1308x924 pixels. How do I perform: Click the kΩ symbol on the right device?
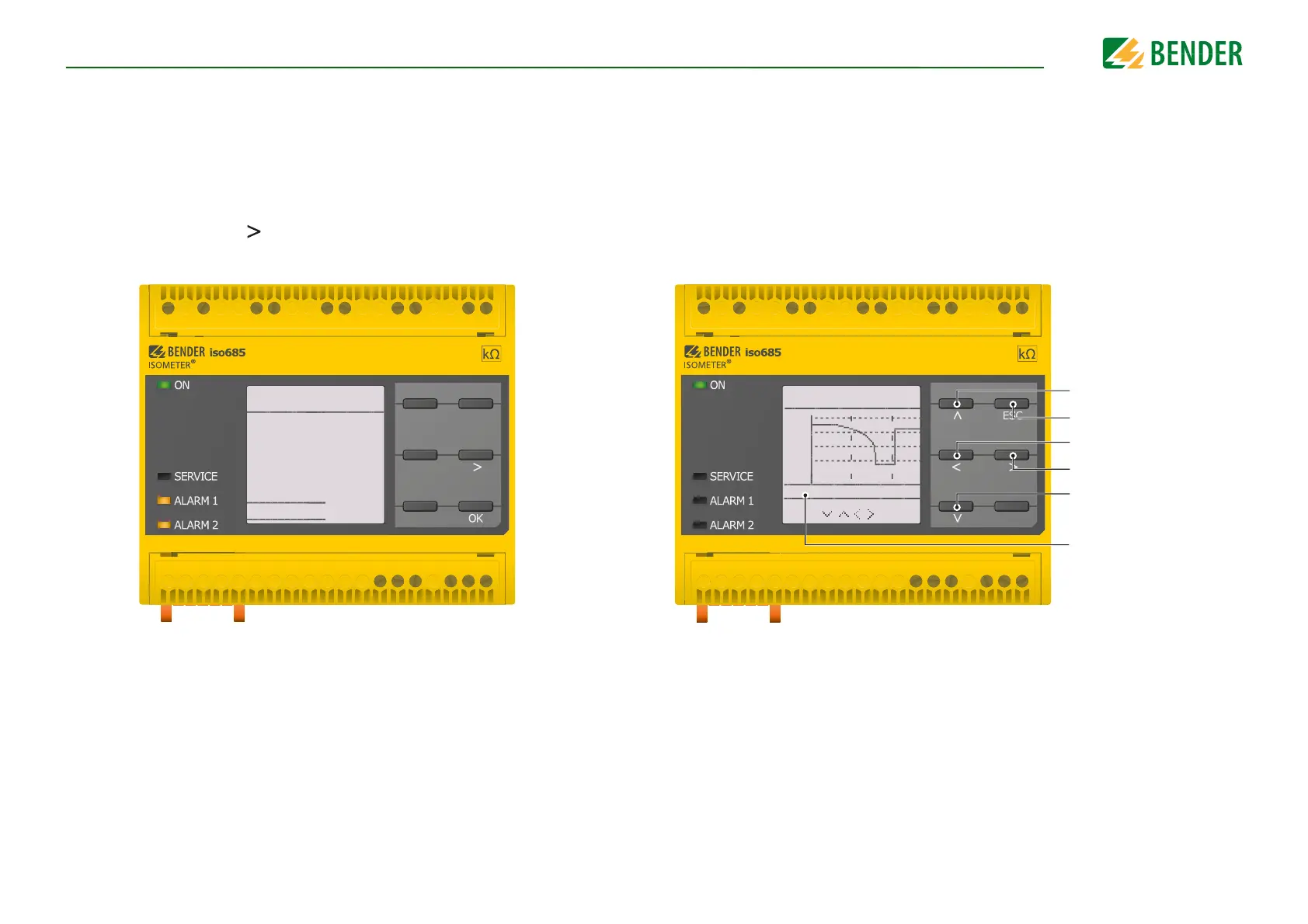click(x=1027, y=354)
